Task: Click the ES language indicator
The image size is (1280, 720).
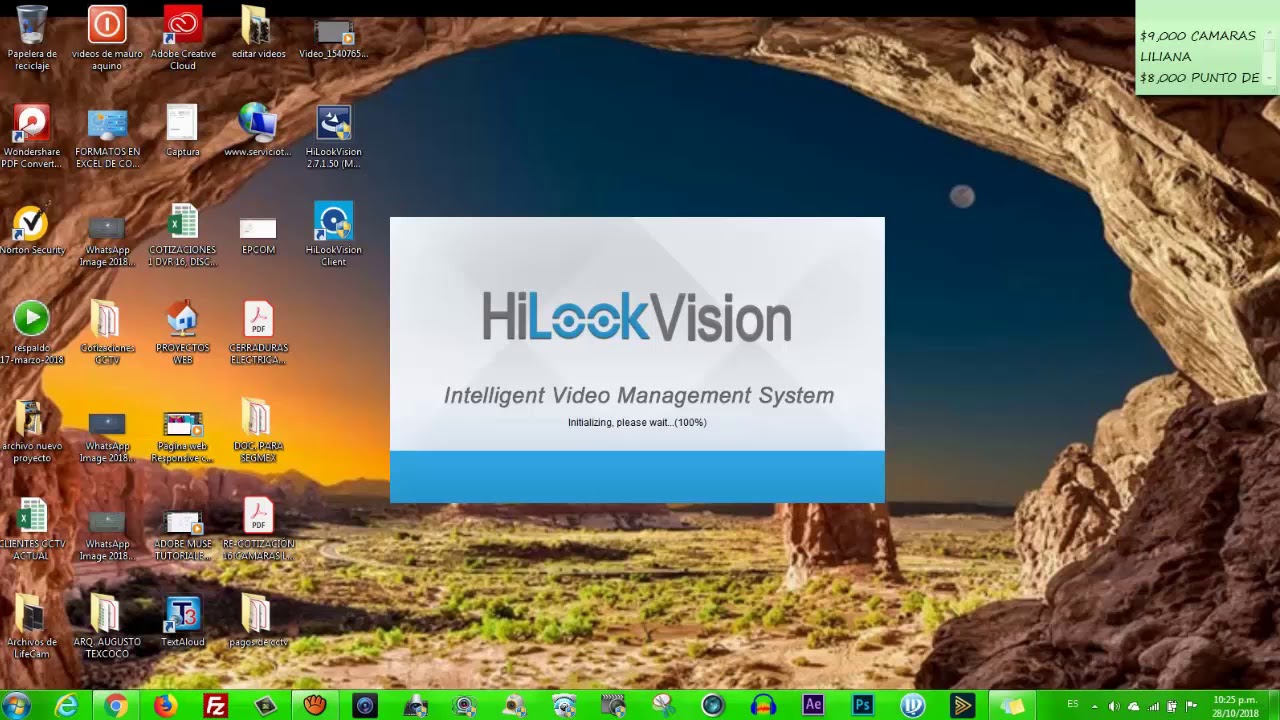Action: [1072, 705]
